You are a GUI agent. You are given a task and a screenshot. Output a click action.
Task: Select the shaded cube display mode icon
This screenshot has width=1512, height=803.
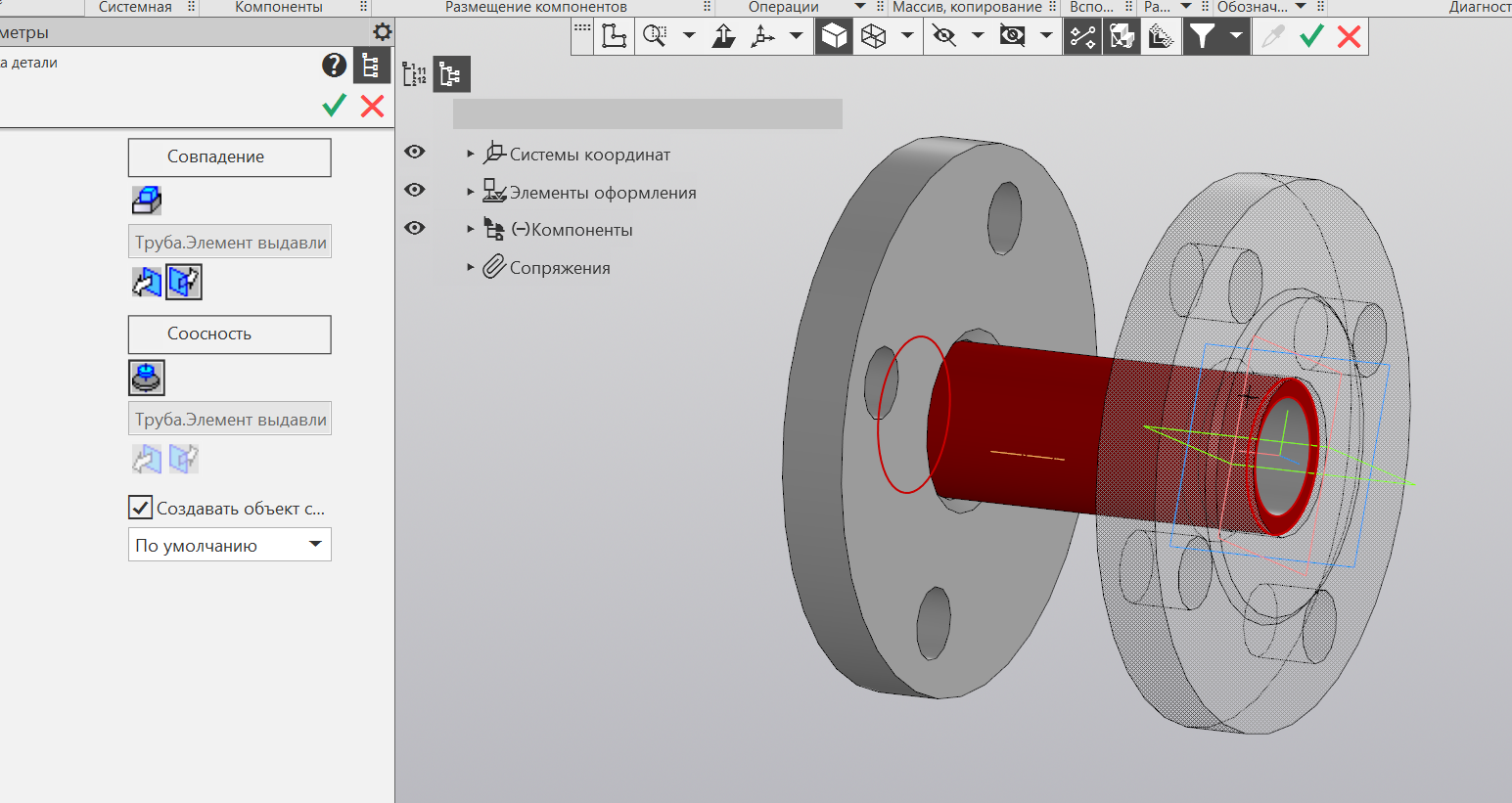click(834, 37)
